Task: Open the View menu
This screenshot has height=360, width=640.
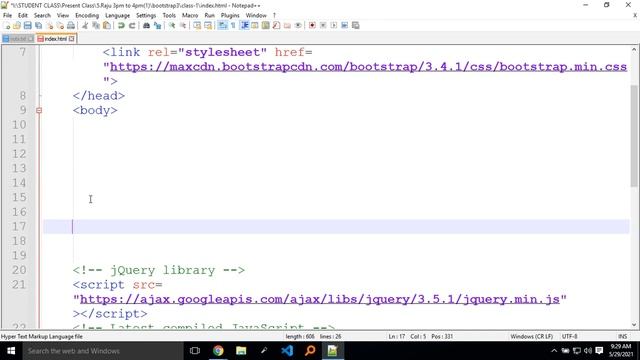Action: pos(62,16)
